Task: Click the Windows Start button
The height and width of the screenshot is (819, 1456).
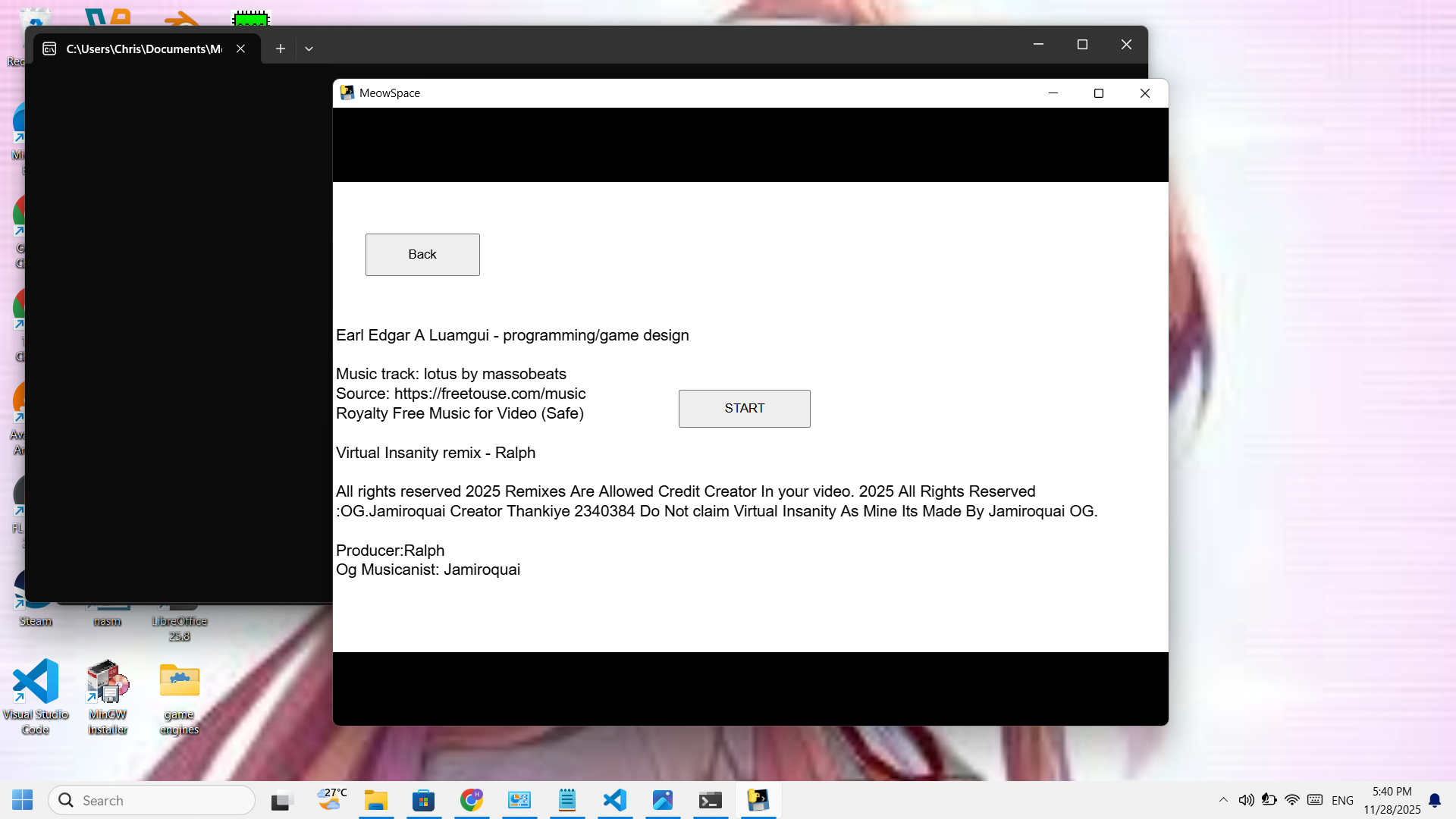Action: [23, 800]
